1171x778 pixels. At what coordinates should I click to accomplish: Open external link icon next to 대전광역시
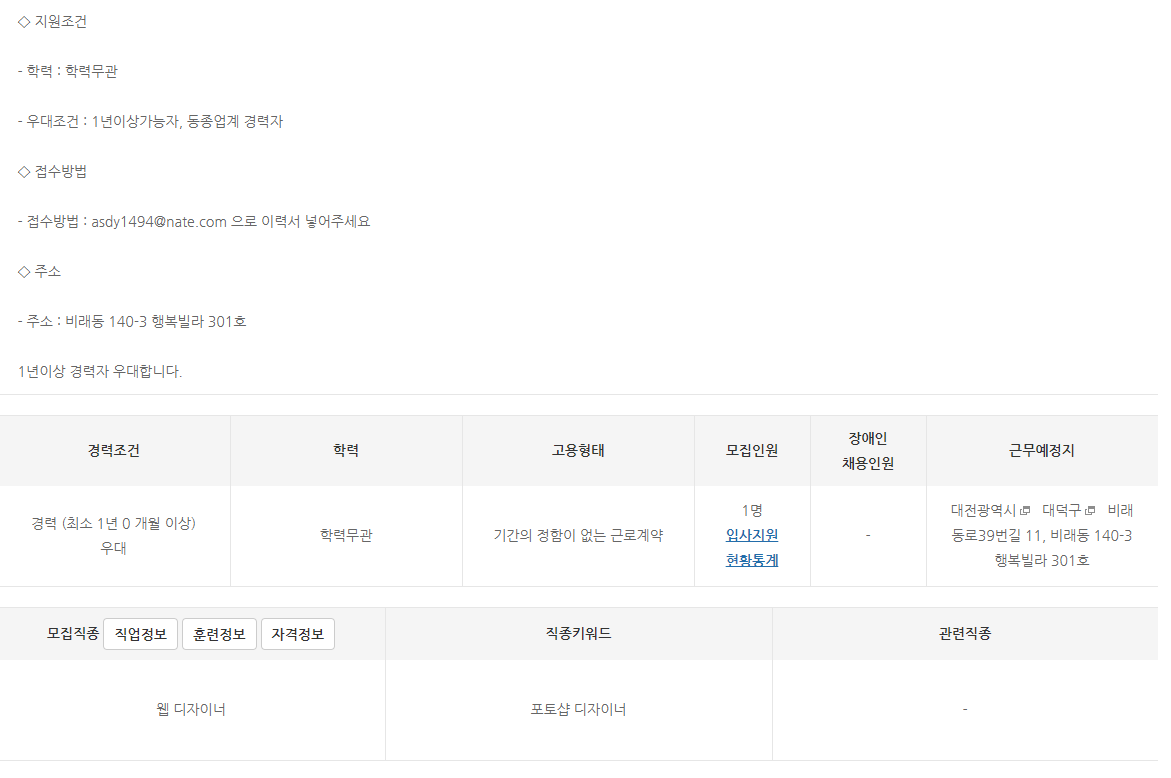1025,511
